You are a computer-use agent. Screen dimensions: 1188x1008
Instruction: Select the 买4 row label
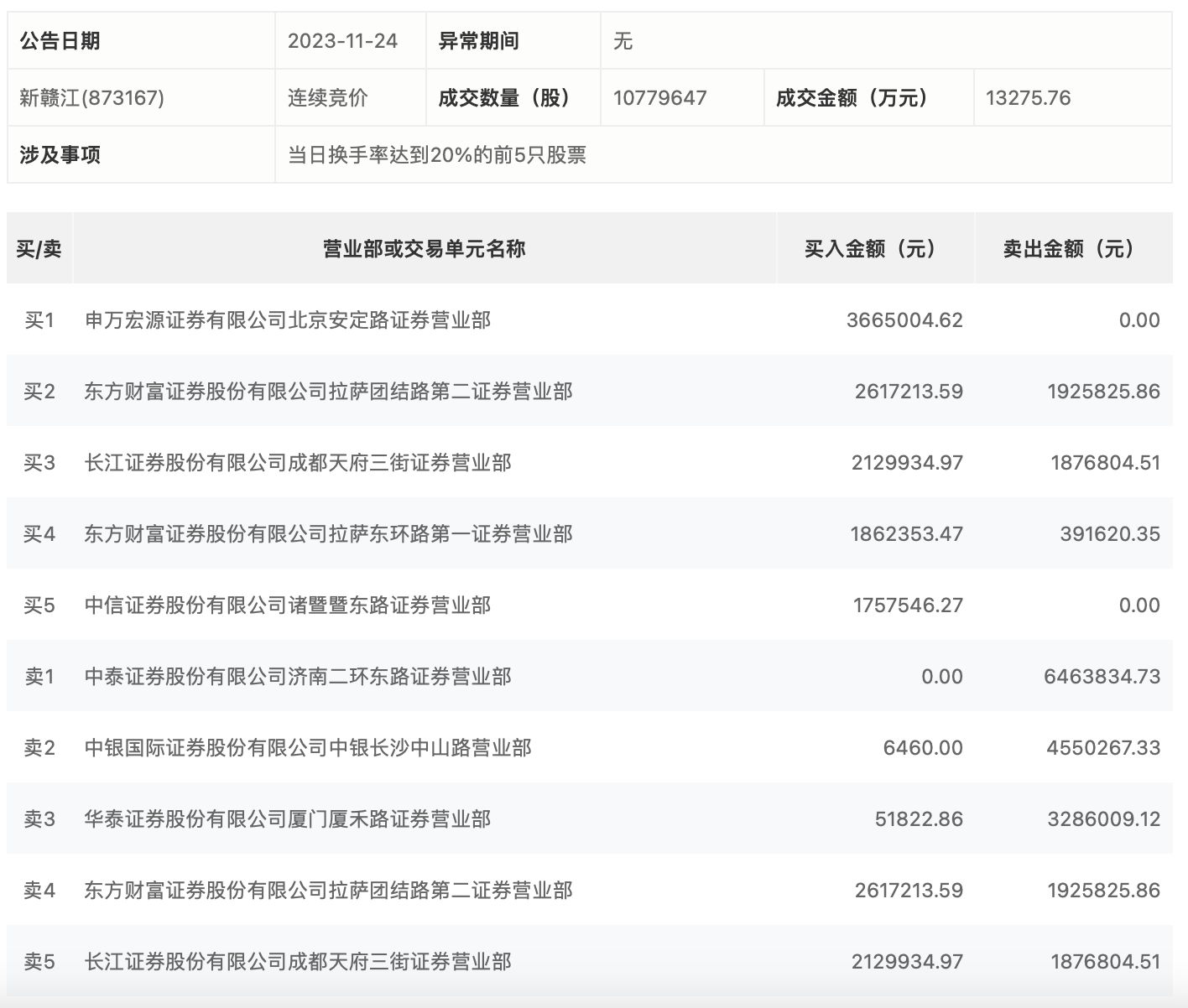39,533
